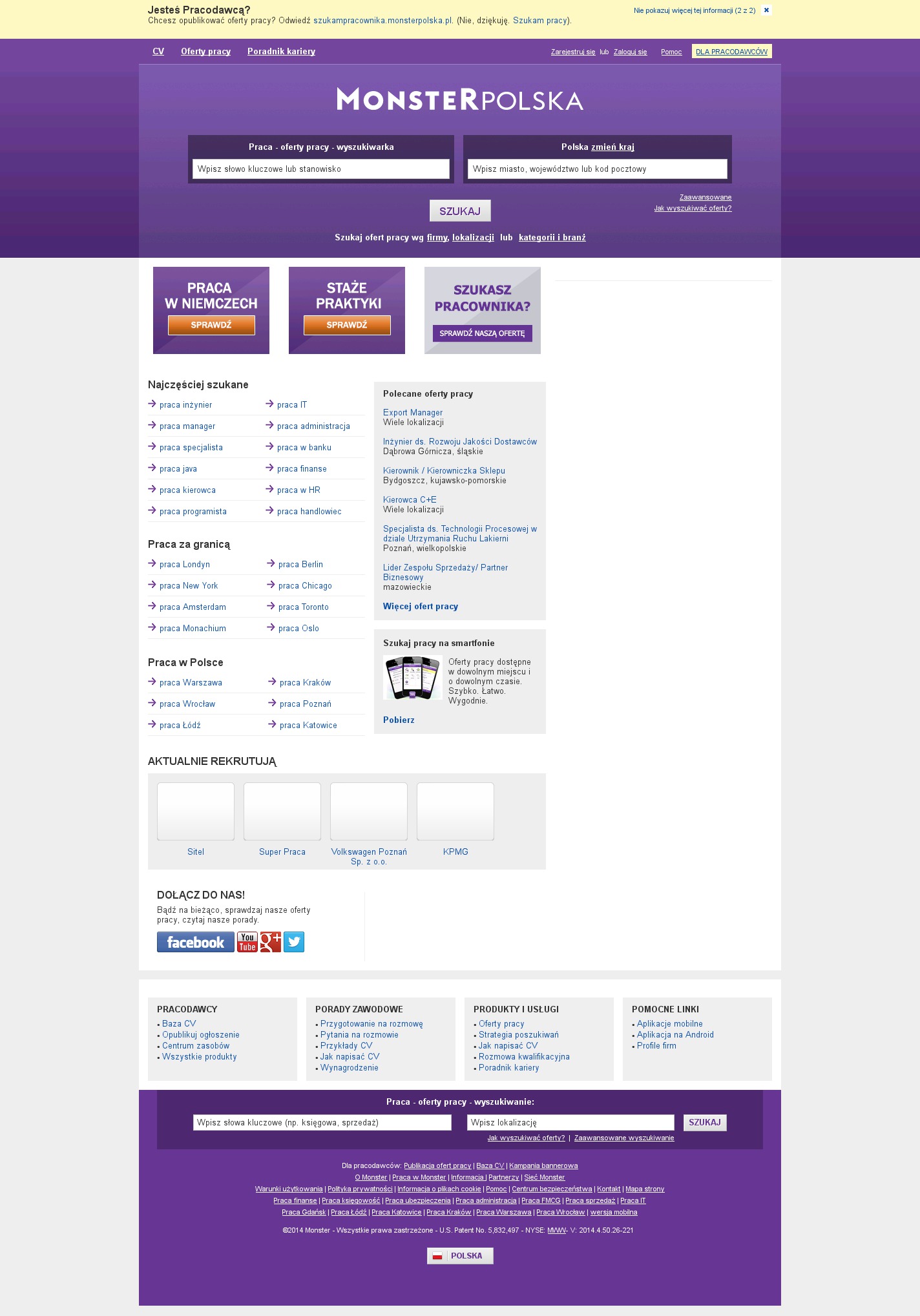Open Kierownik / Kierowniczka Sklepu offer
The width and height of the screenshot is (920, 1316).
point(444,471)
